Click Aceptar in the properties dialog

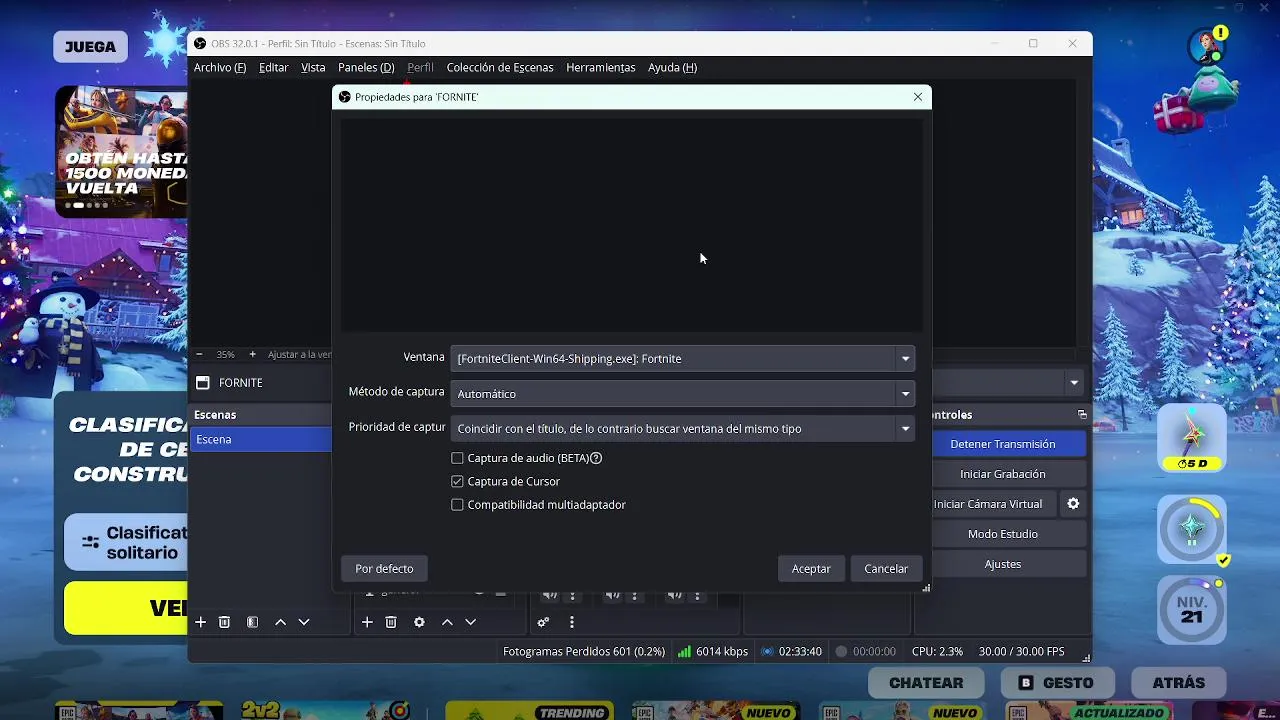(x=811, y=568)
